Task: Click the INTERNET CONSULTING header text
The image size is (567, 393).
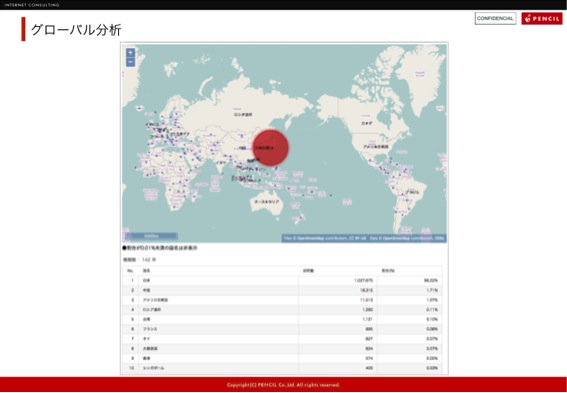Action: pyautogui.click(x=31, y=5)
